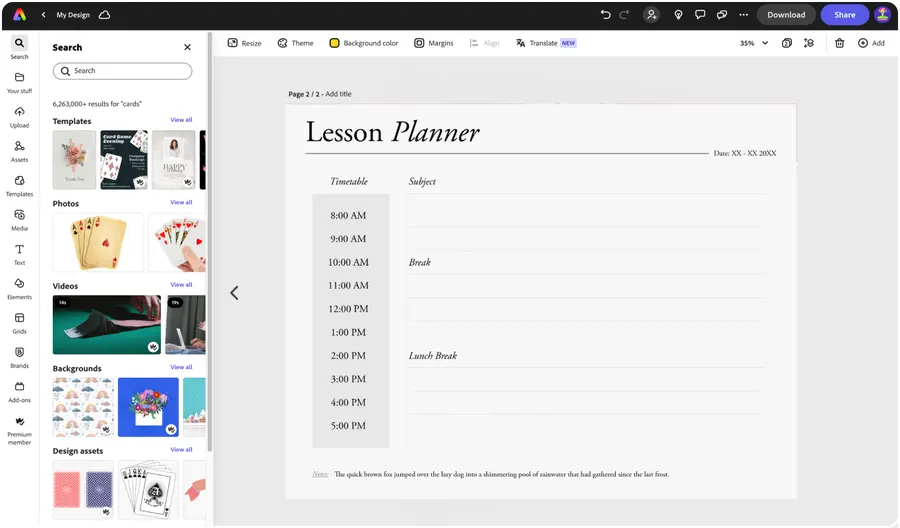Close the Search panel
Screen dimensions: 900x528
187,48
